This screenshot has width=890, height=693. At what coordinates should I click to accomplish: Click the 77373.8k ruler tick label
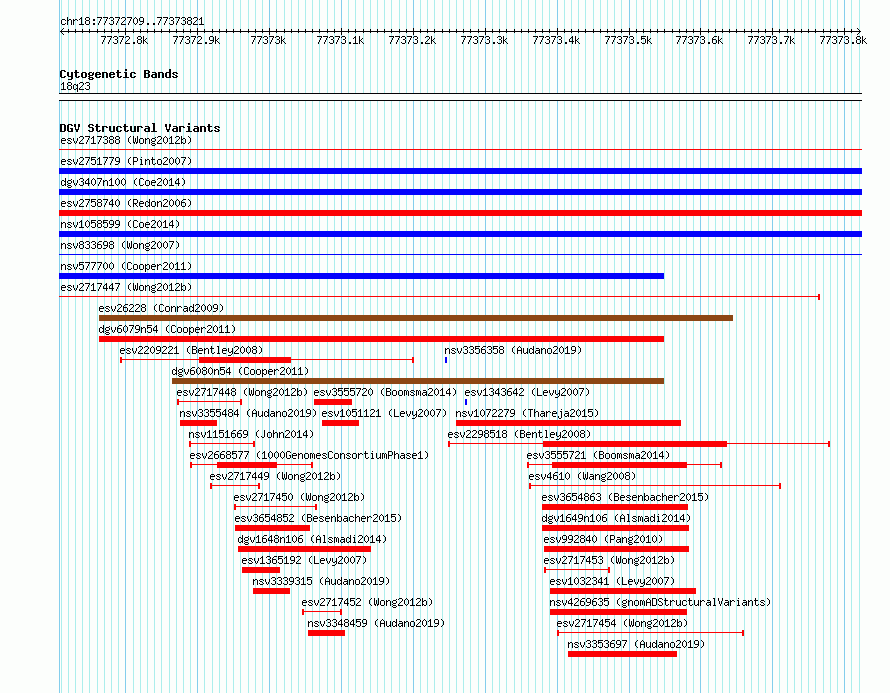click(843, 40)
